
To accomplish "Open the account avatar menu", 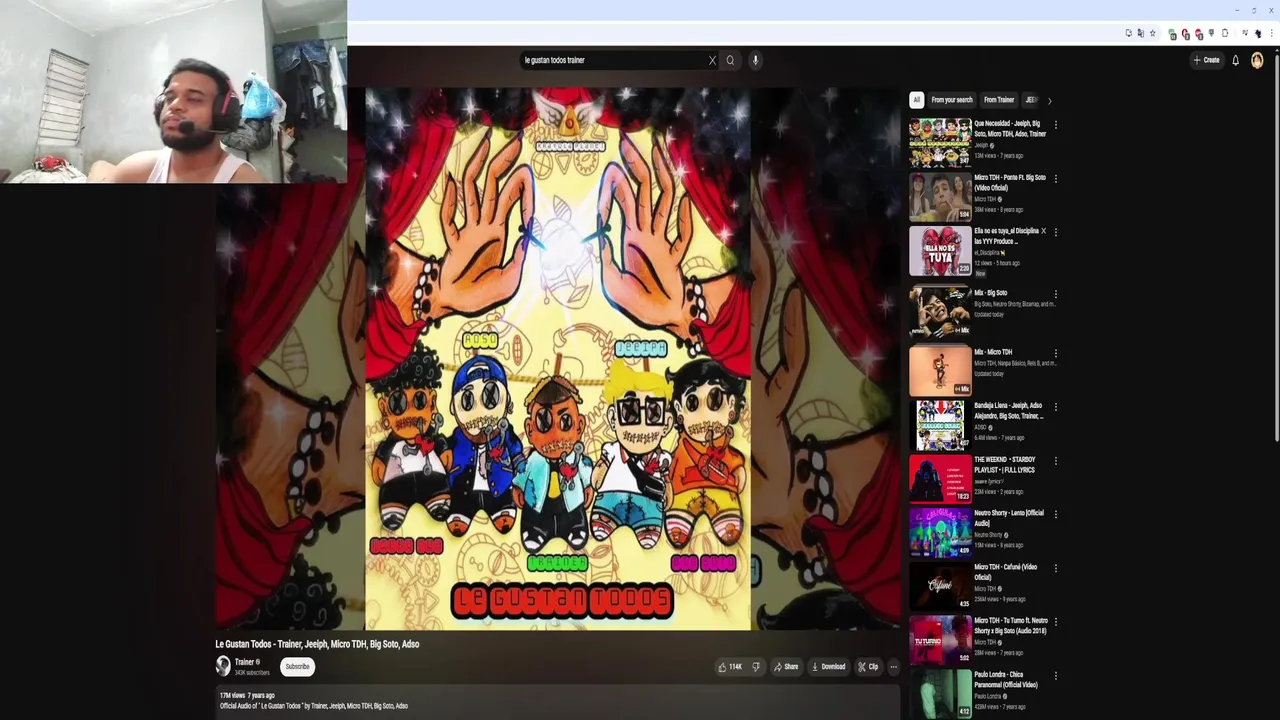I will pyautogui.click(x=1257, y=60).
